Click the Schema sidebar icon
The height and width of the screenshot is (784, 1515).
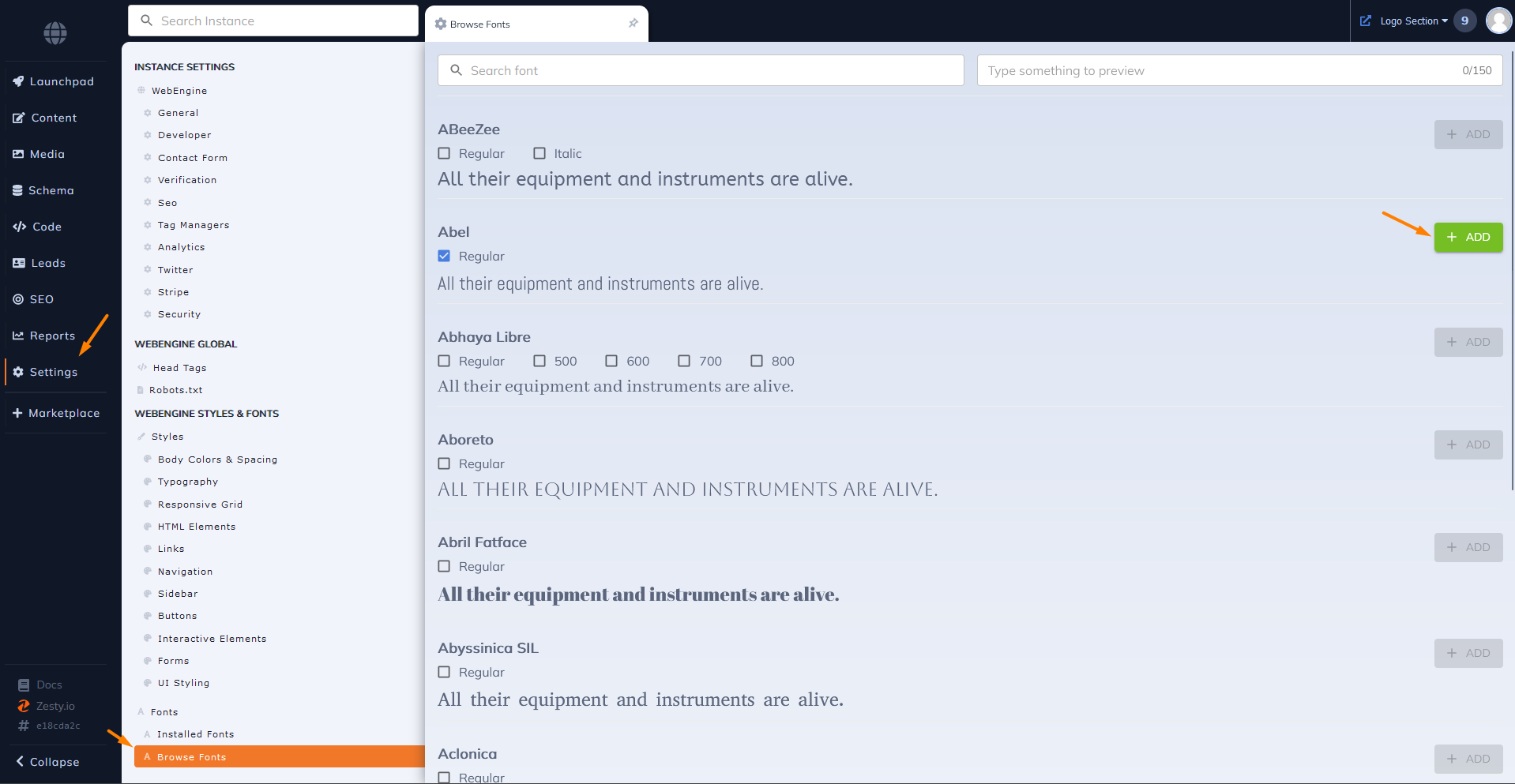(x=19, y=190)
